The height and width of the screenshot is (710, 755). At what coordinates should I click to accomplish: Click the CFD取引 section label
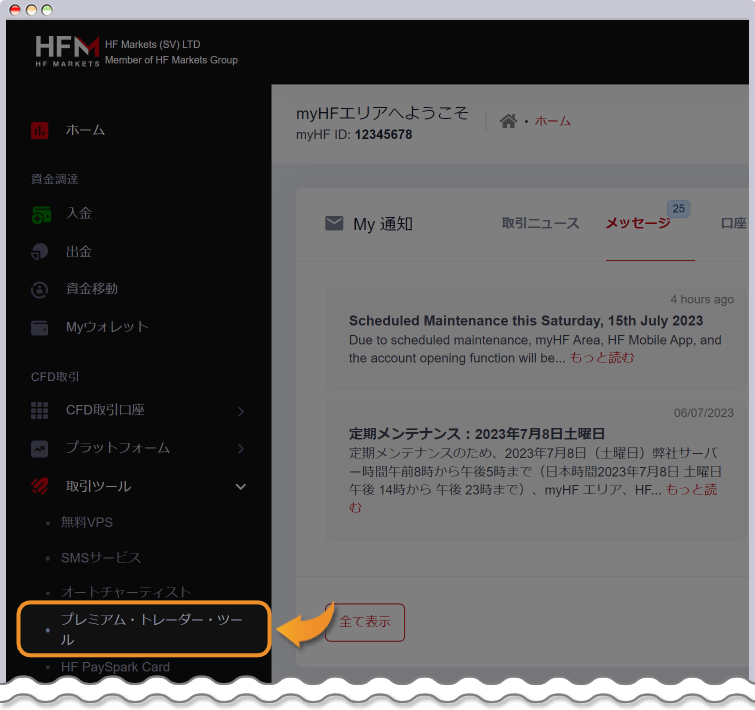[x=55, y=377]
